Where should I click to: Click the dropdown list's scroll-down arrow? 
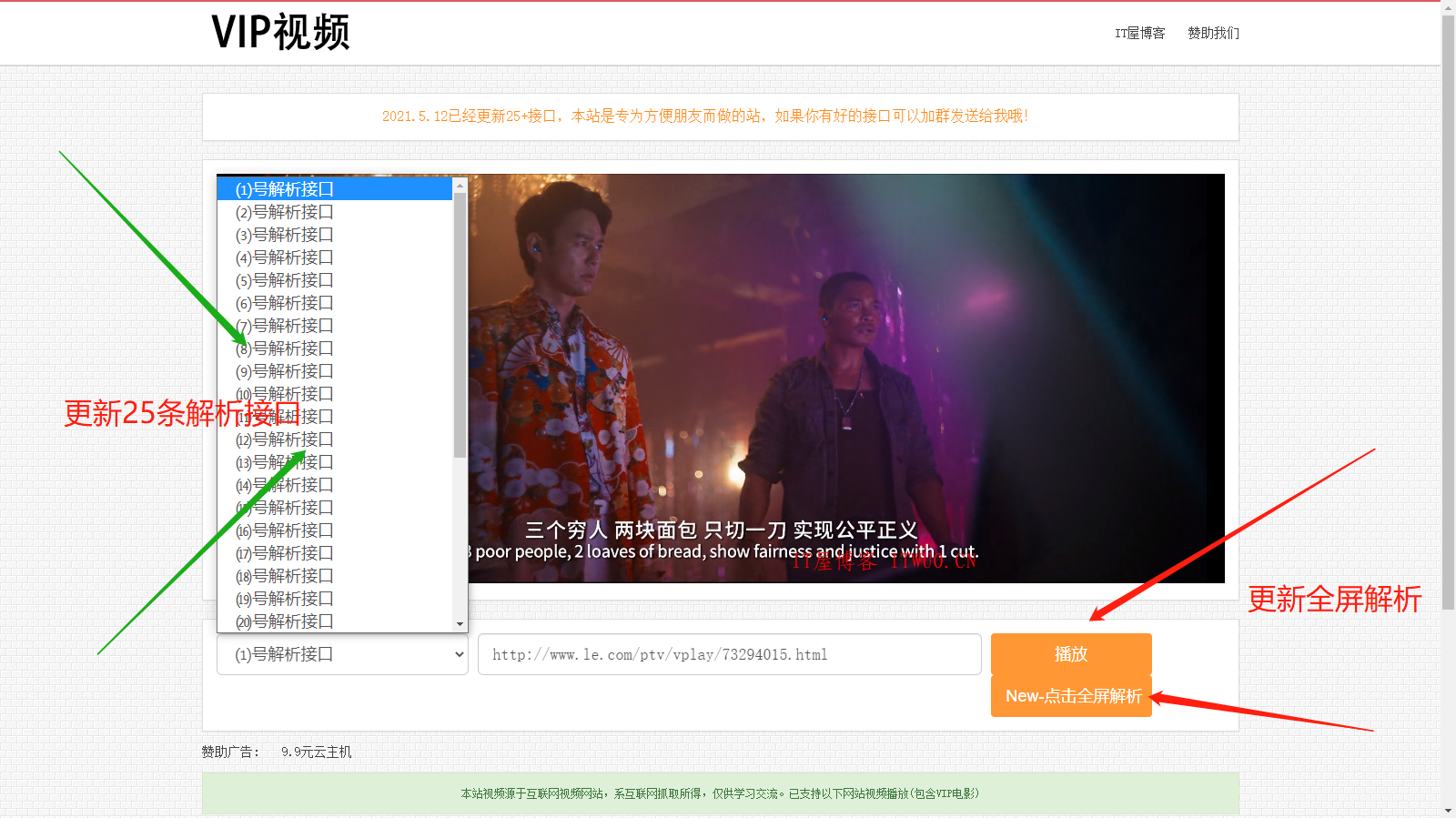tap(460, 624)
